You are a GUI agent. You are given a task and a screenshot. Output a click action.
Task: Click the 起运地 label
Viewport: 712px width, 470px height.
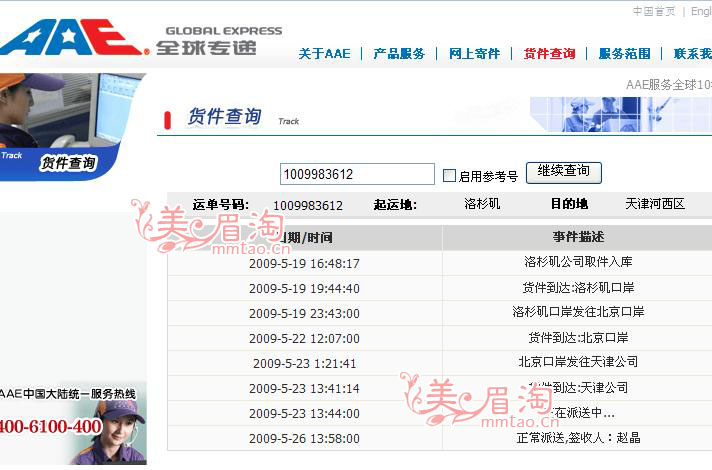pyautogui.click(x=395, y=205)
